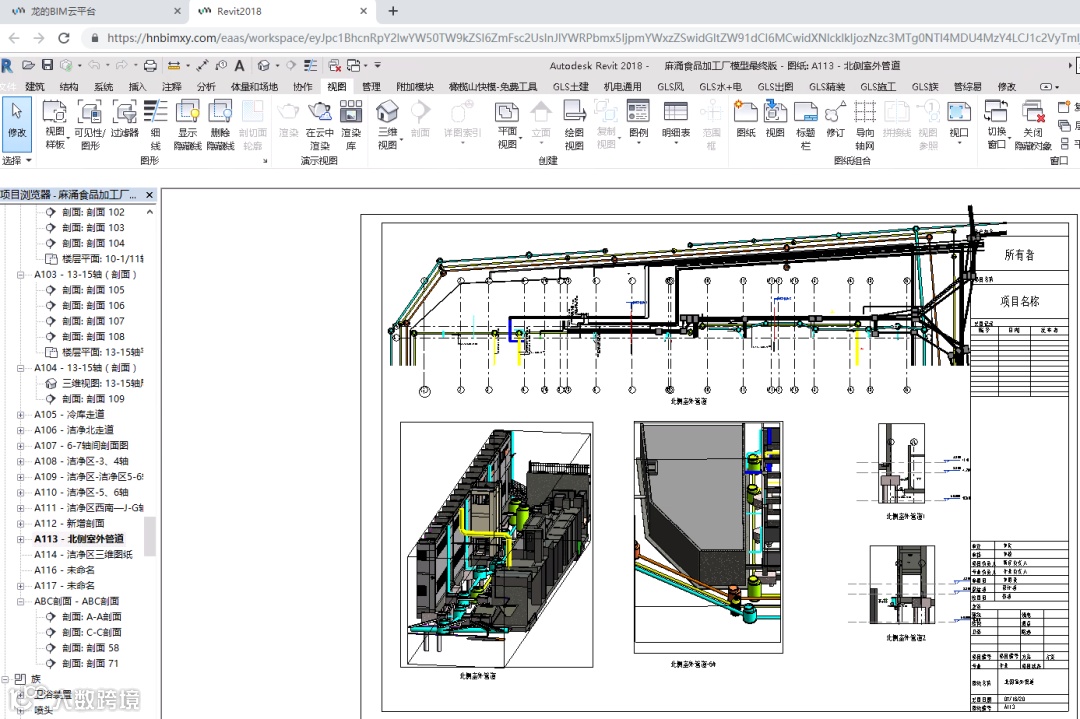Close the Project Browser panel
The image size is (1080, 719).
pyautogui.click(x=150, y=195)
